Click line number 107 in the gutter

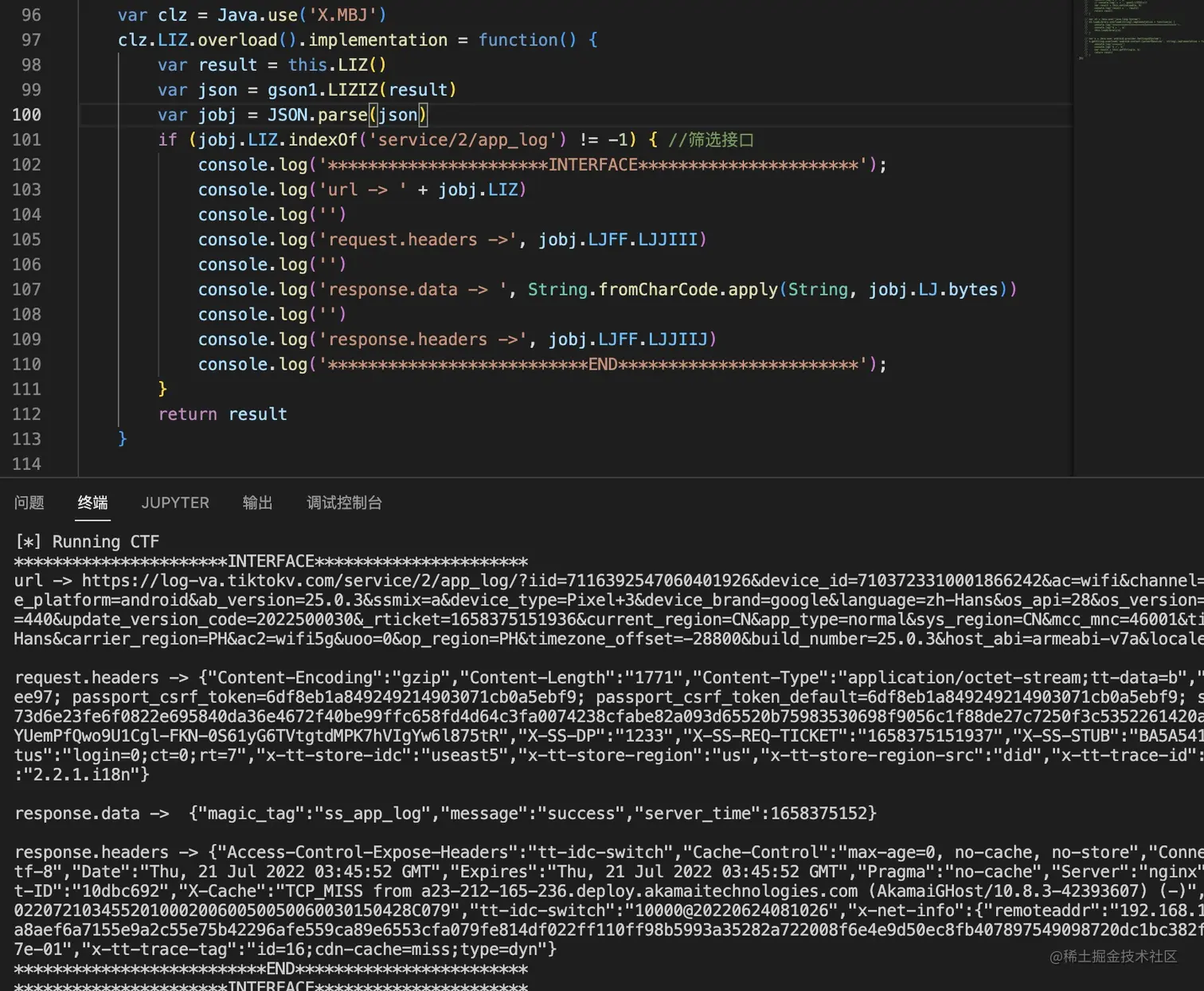coord(26,289)
